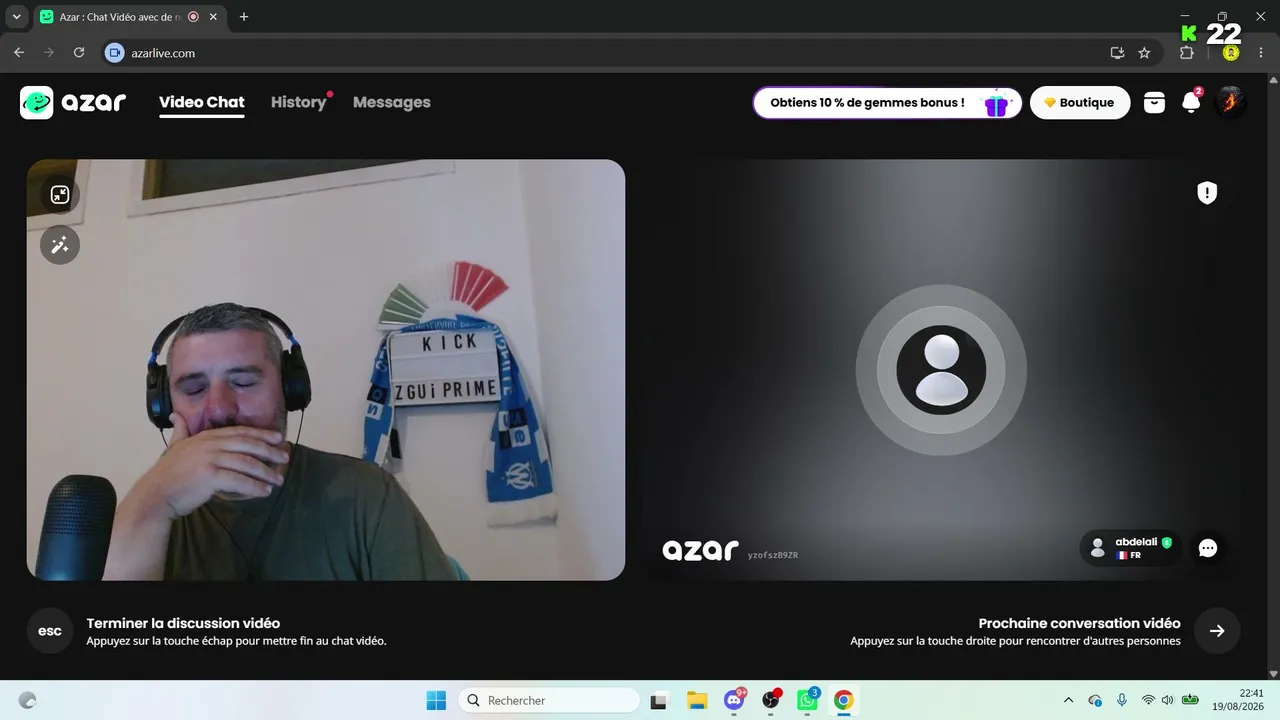Open the profile avatar menu

click(1230, 102)
